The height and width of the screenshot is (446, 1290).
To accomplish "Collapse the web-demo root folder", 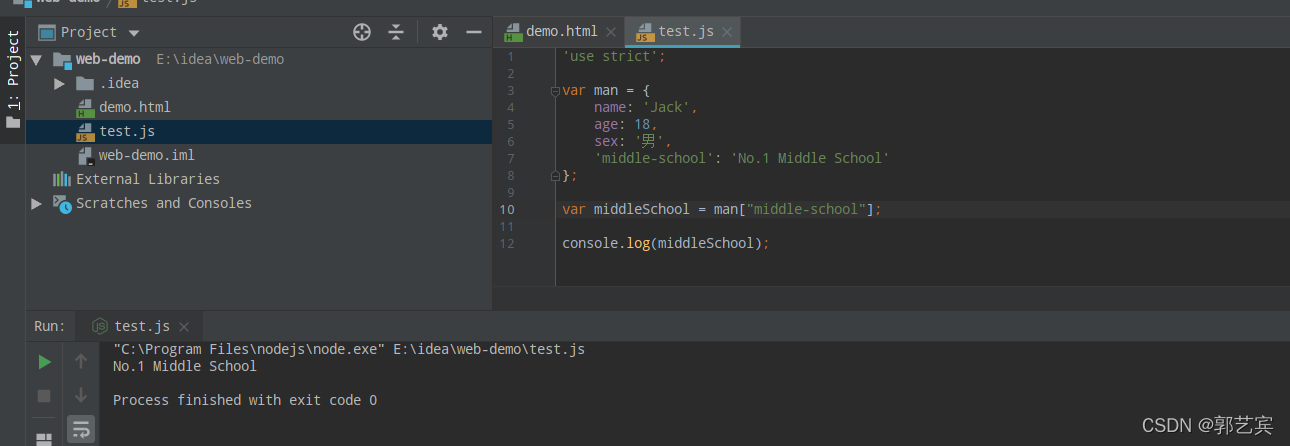I will [36, 59].
